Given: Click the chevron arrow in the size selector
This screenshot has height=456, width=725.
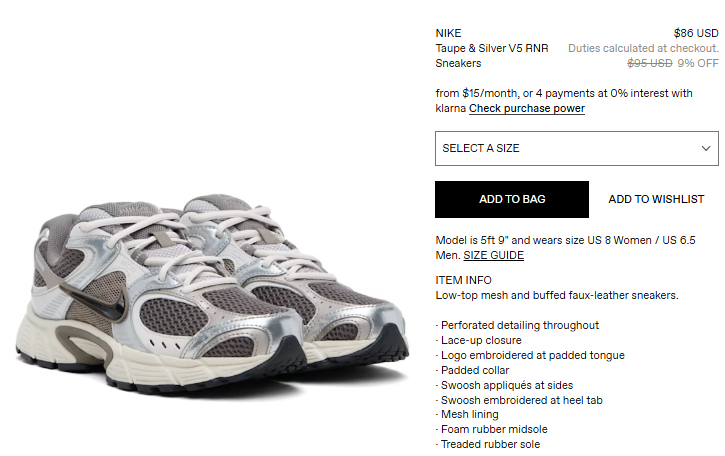Looking at the screenshot, I should [x=706, y=148].
